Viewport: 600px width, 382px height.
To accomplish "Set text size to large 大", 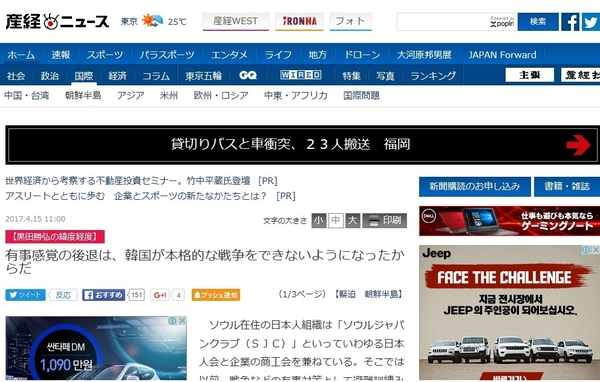I will (352, 220).
